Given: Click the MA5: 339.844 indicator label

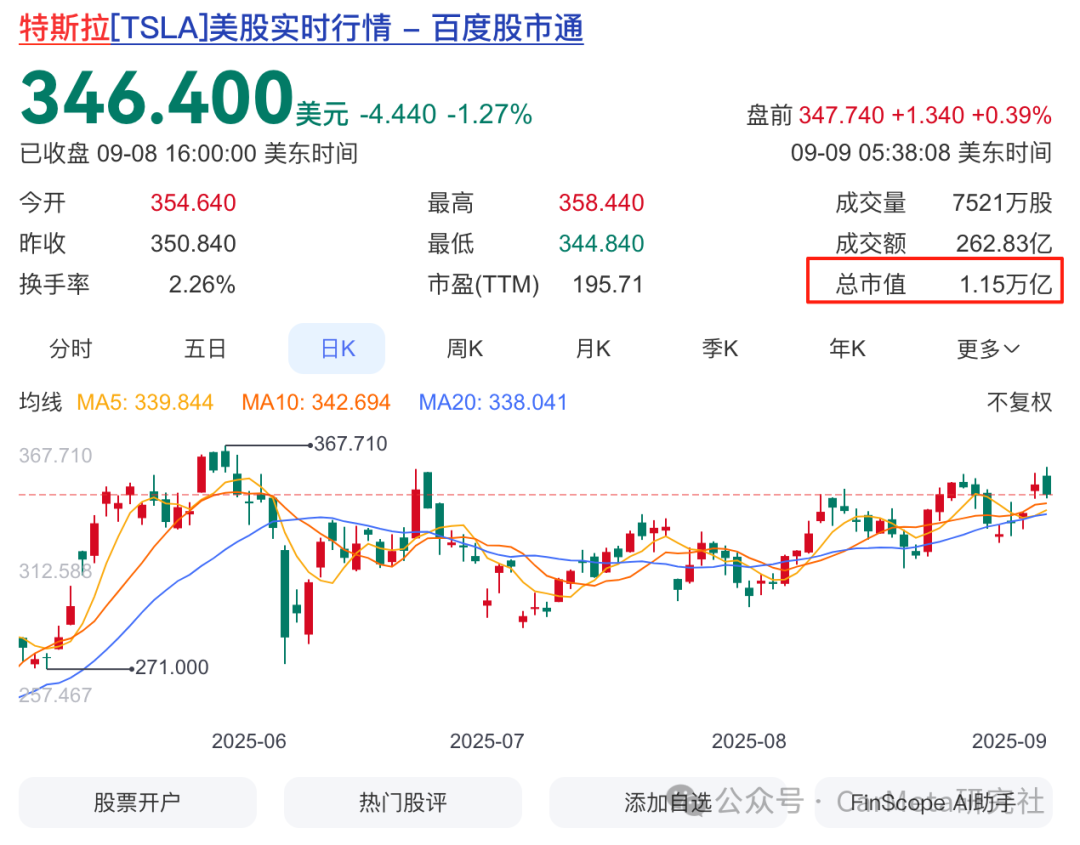Looking at the screenshot, I should 145,402.
